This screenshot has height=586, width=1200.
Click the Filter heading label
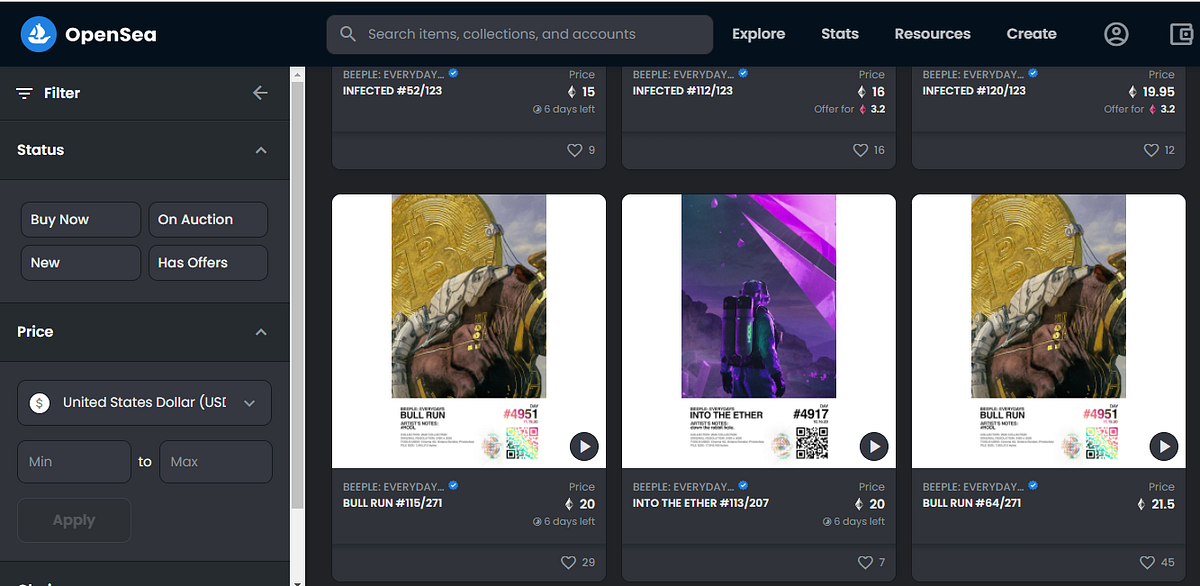(x=62, y=93)
